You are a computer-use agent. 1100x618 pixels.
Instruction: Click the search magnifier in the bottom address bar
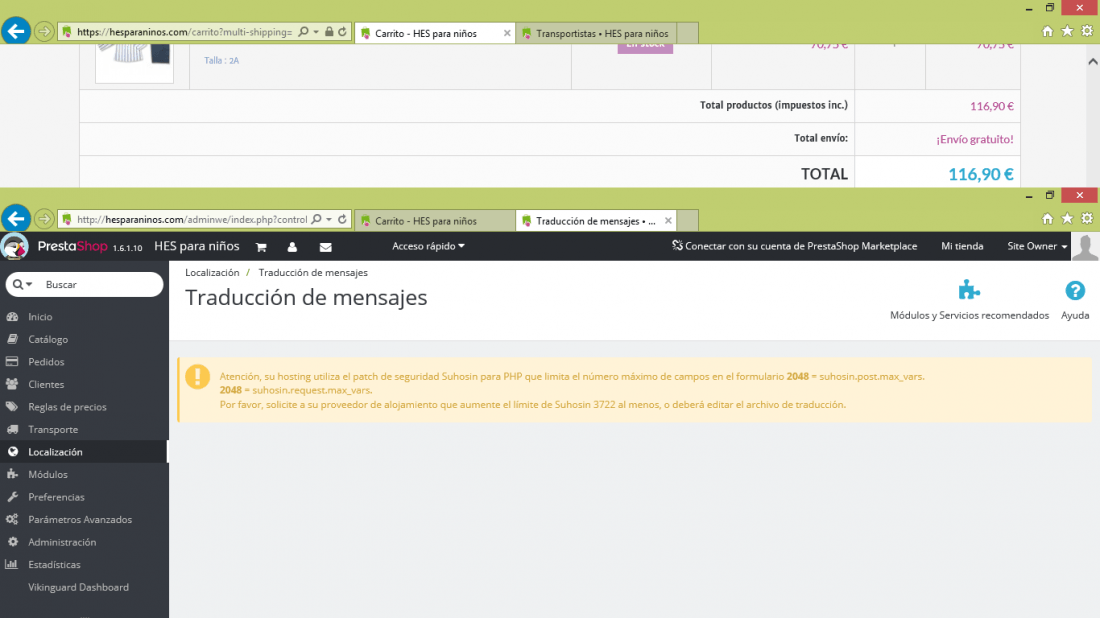(x=316, y=219)
